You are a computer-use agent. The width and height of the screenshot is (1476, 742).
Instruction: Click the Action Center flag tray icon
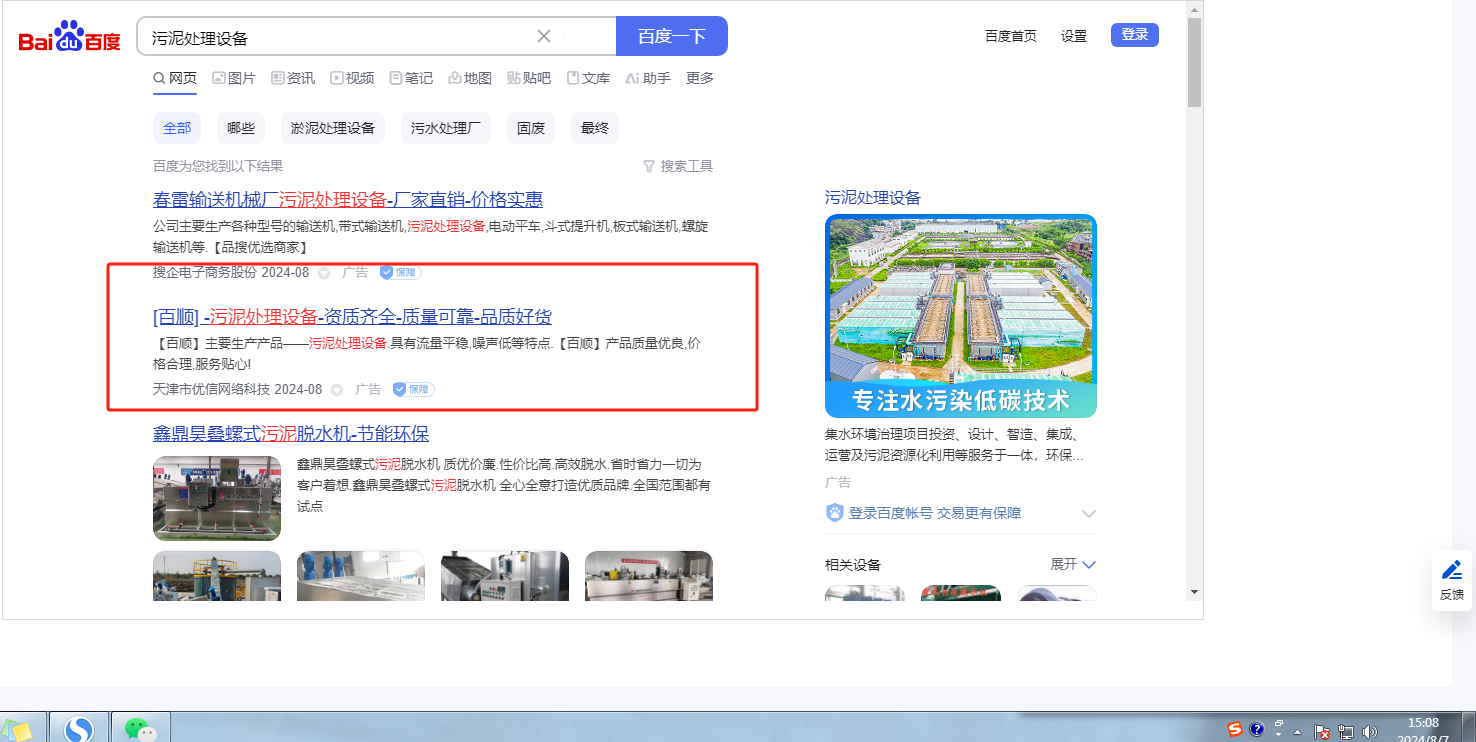[x=1322, y=731]
